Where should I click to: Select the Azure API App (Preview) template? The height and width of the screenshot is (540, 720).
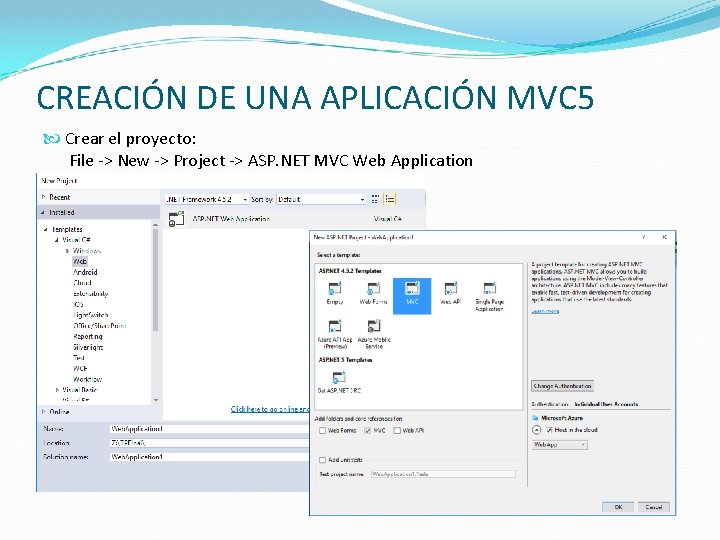pyautogui.click(x=335, y=333)
